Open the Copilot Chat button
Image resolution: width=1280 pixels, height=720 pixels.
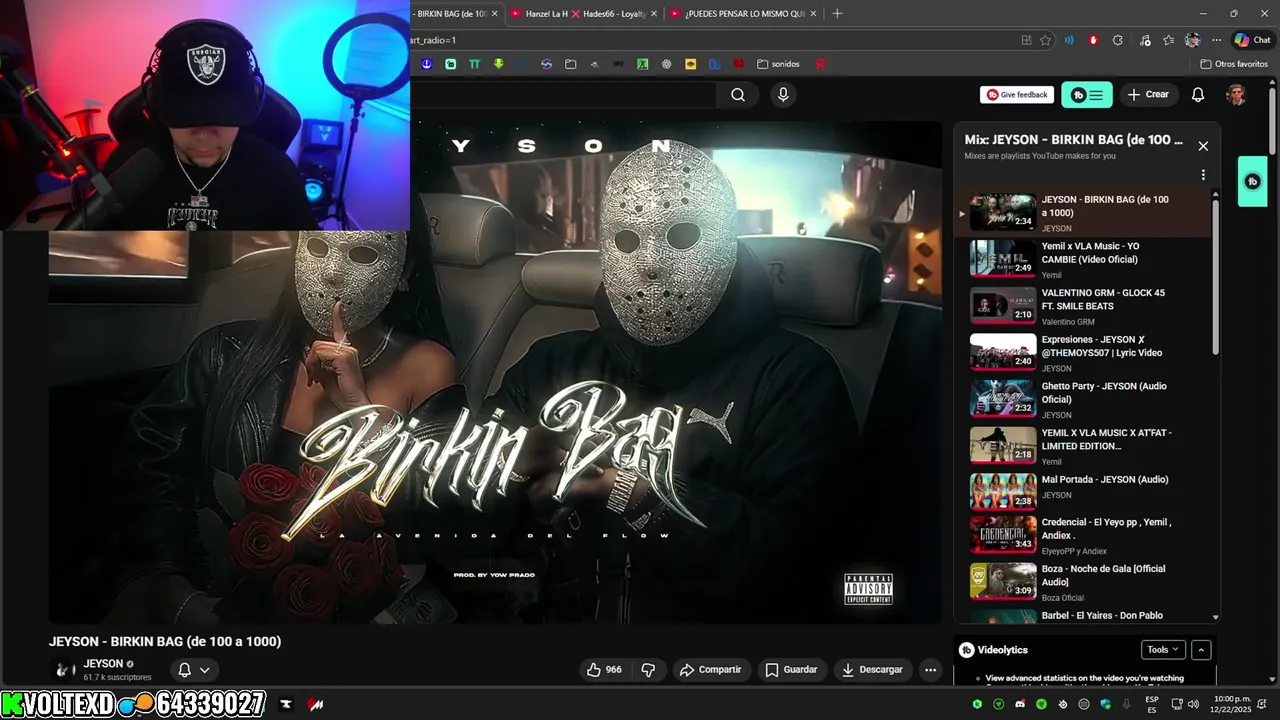(x=1252, y=40)
